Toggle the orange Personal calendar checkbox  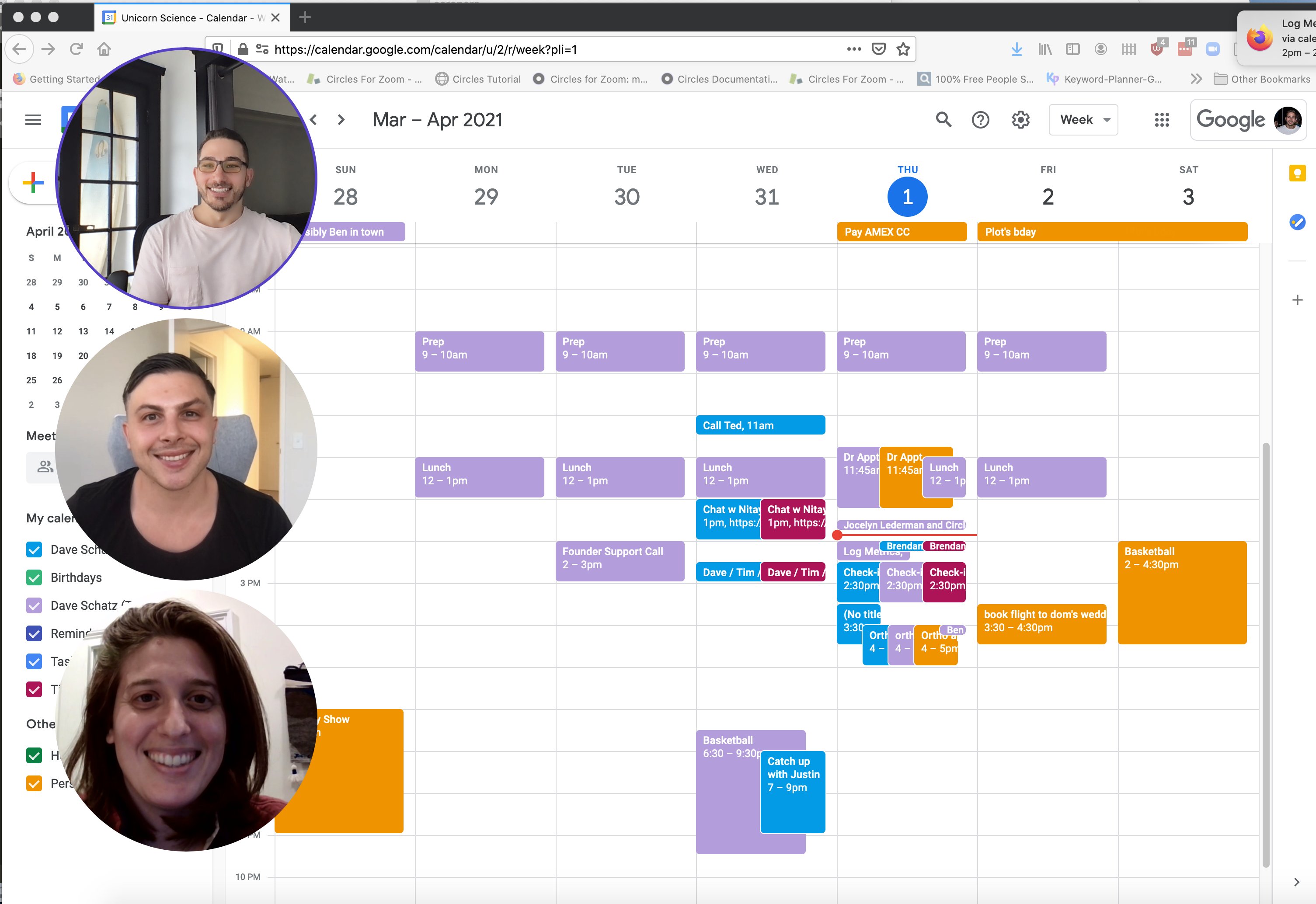point(34,783)
